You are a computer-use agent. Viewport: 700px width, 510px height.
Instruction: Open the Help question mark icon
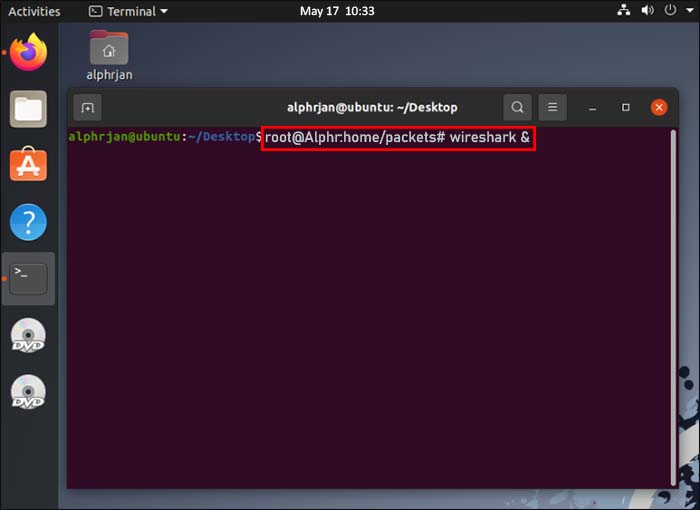click(28, 222)
